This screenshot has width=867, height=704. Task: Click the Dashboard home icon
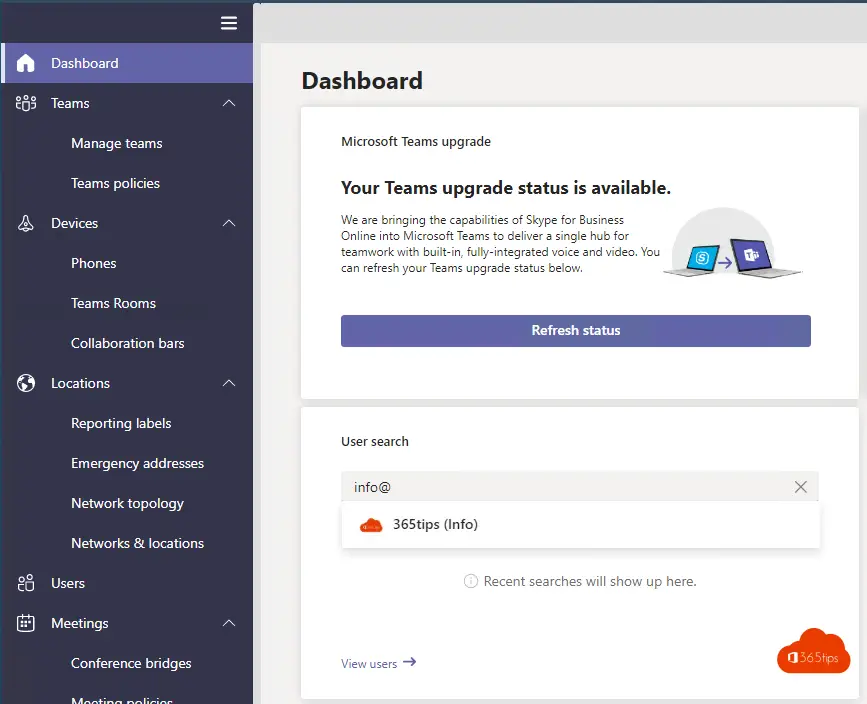pos(25,63)
